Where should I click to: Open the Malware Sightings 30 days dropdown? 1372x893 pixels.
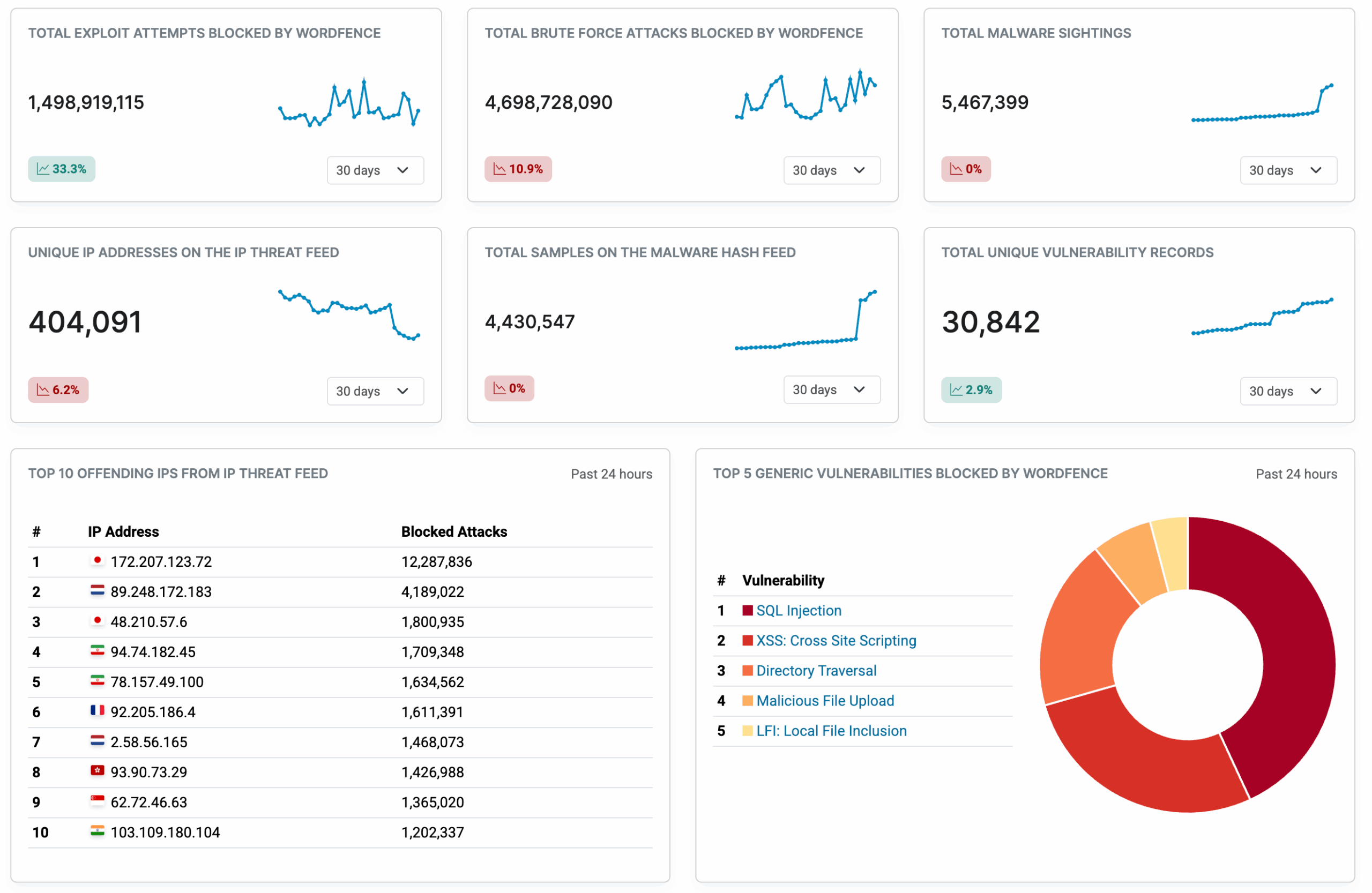1288,170
